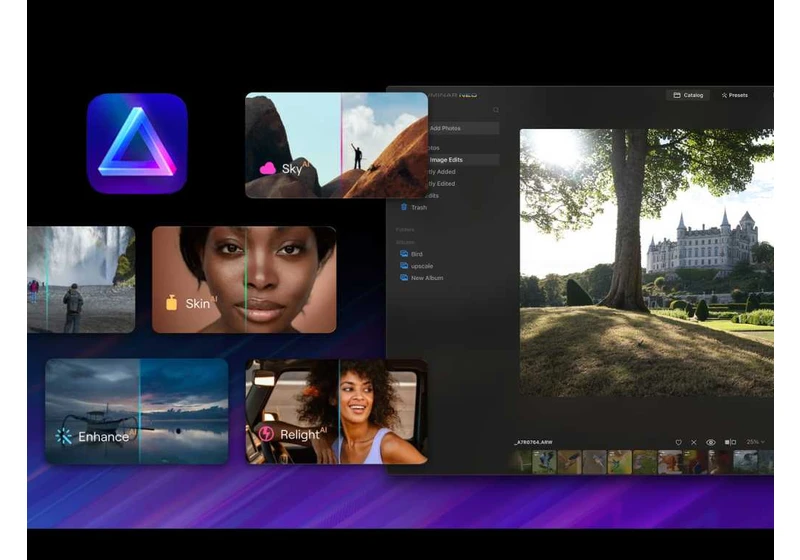Select the blue flying bird filmstrip thumbnail
This screenshot has width=800, height=560.
click(544, 462)
